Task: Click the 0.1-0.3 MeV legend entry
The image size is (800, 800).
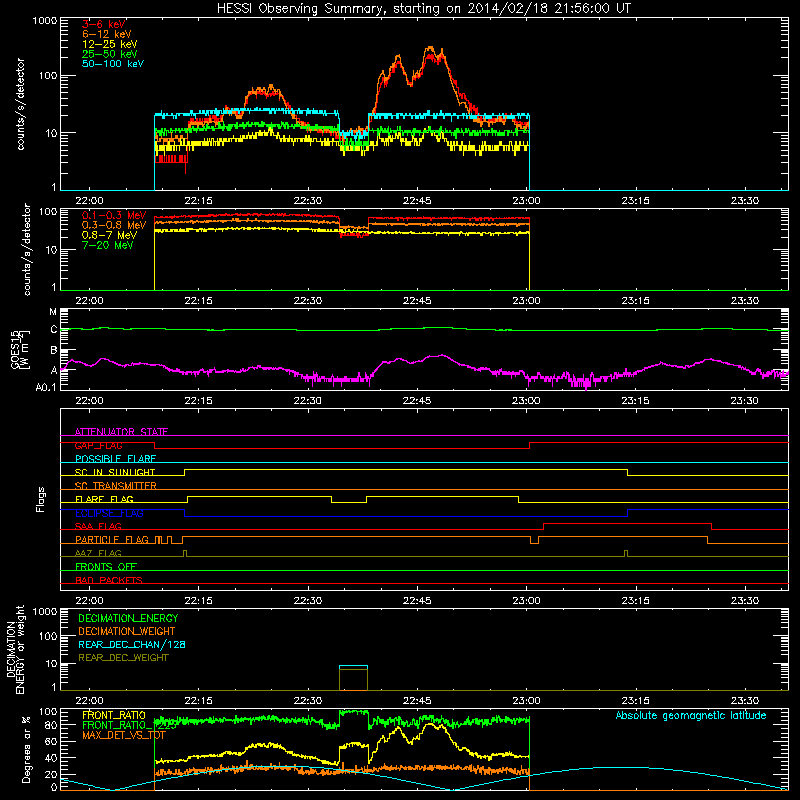Action: (114, 215)
